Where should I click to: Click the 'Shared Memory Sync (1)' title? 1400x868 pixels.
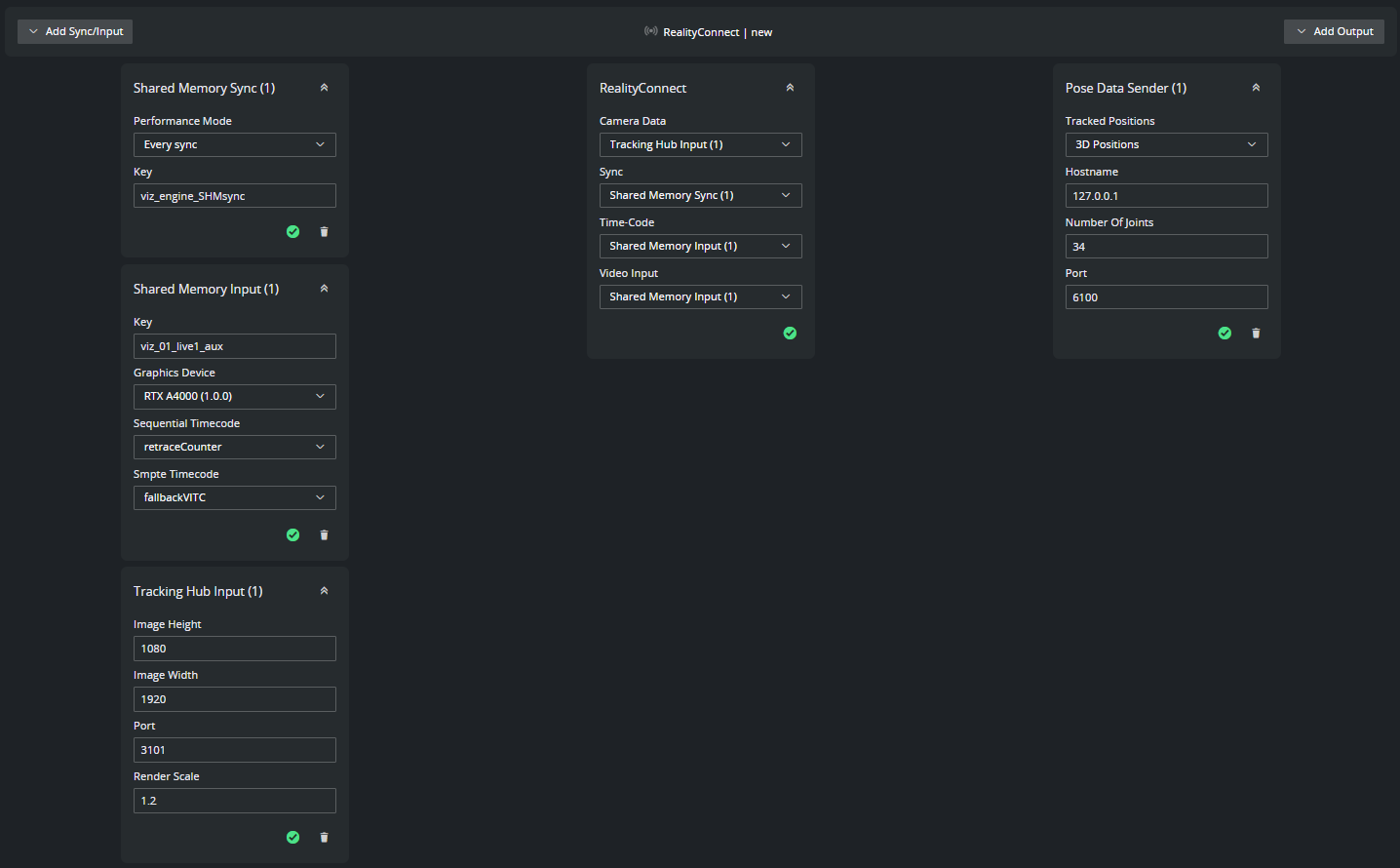tap(204, 88)
